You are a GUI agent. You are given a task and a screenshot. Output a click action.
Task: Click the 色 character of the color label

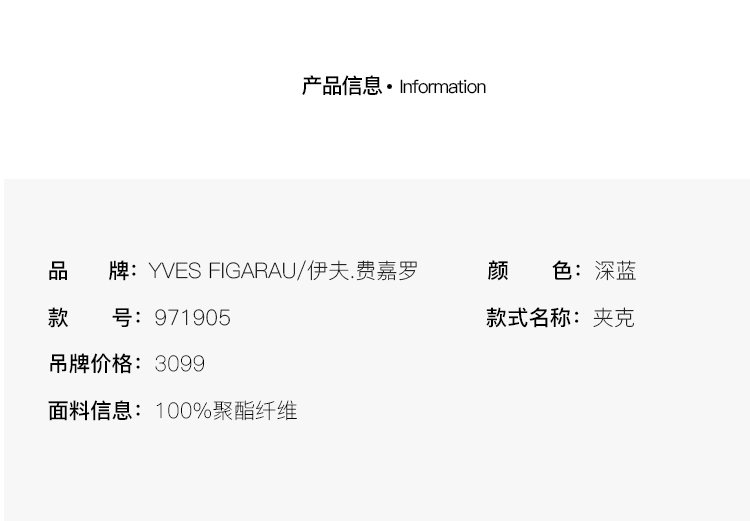(563, 271)
